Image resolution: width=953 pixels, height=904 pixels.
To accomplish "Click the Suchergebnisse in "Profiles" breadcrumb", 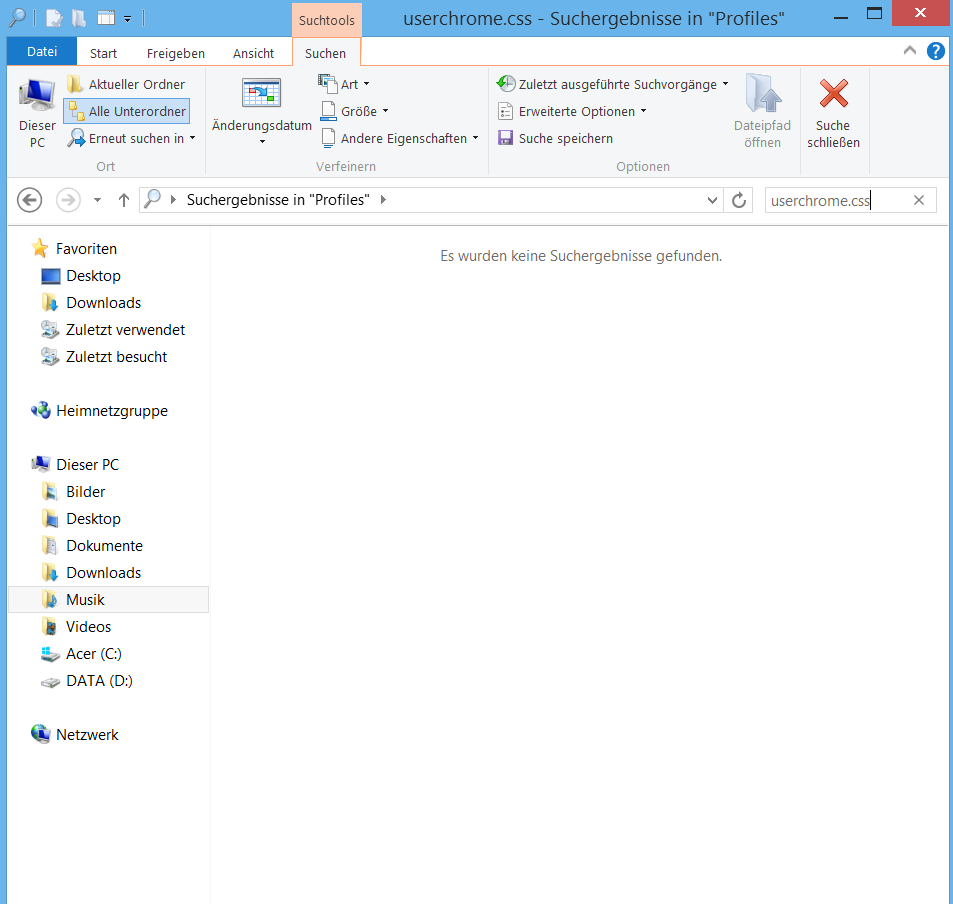I will (278, 200).
